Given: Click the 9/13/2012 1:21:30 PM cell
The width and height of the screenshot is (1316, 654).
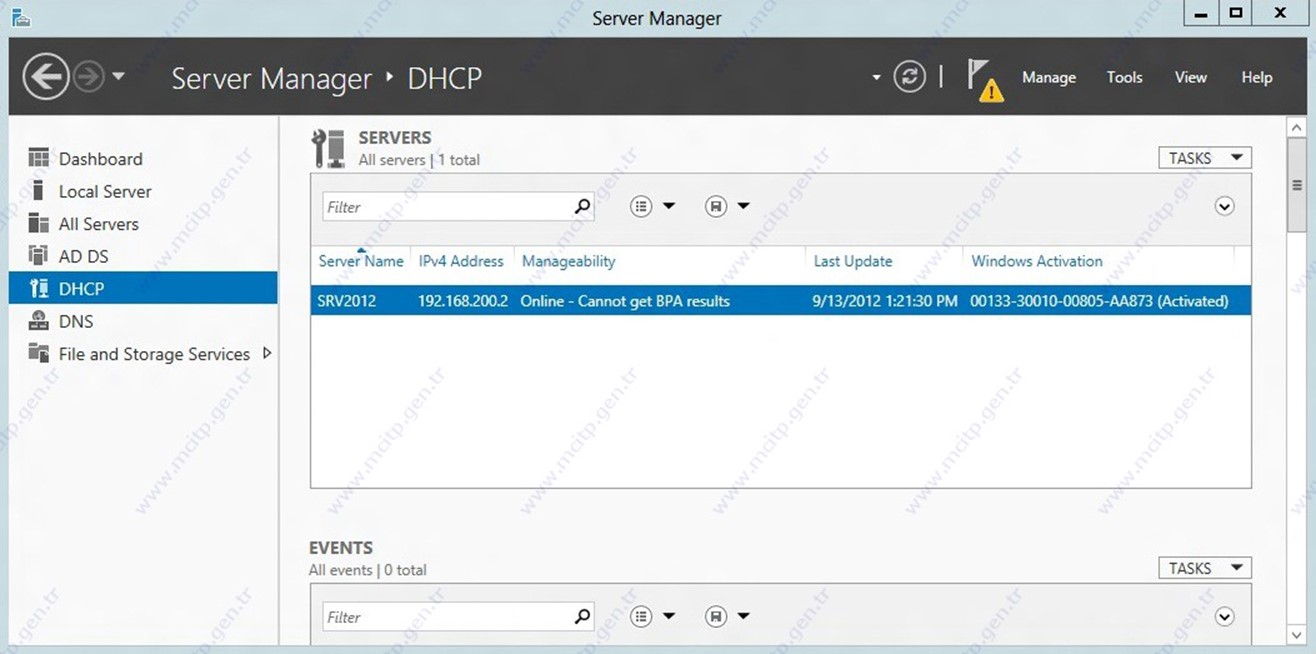Looking at the screenshot, I should [x=885, y=301].
